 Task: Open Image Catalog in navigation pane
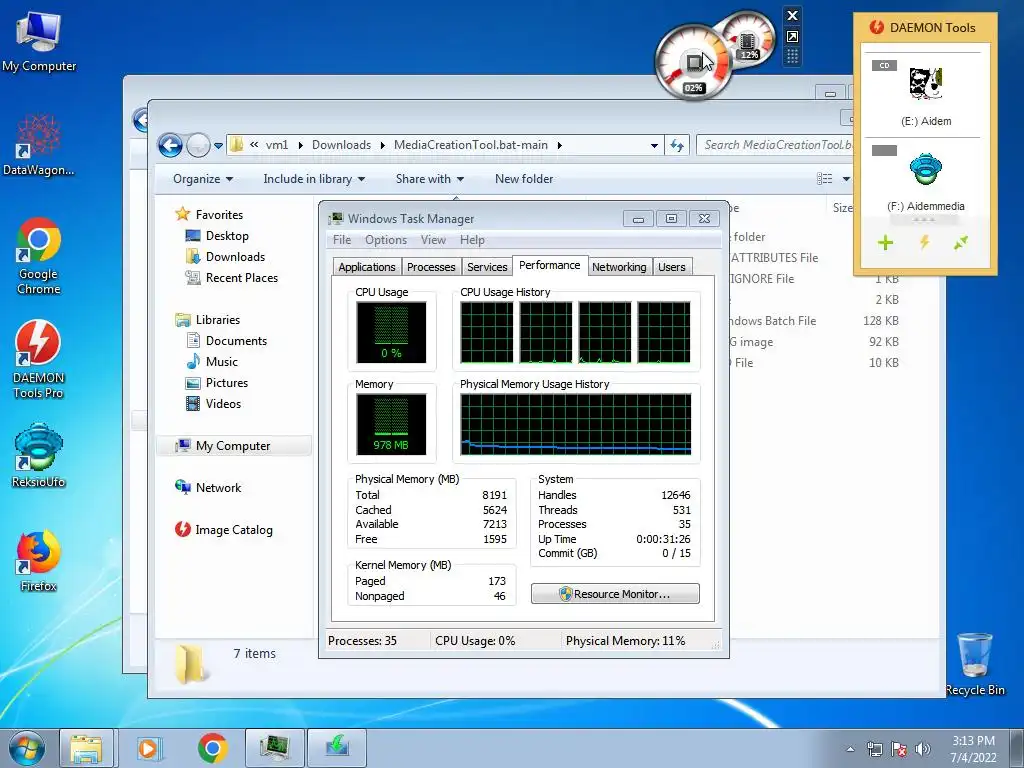point(233,530)
